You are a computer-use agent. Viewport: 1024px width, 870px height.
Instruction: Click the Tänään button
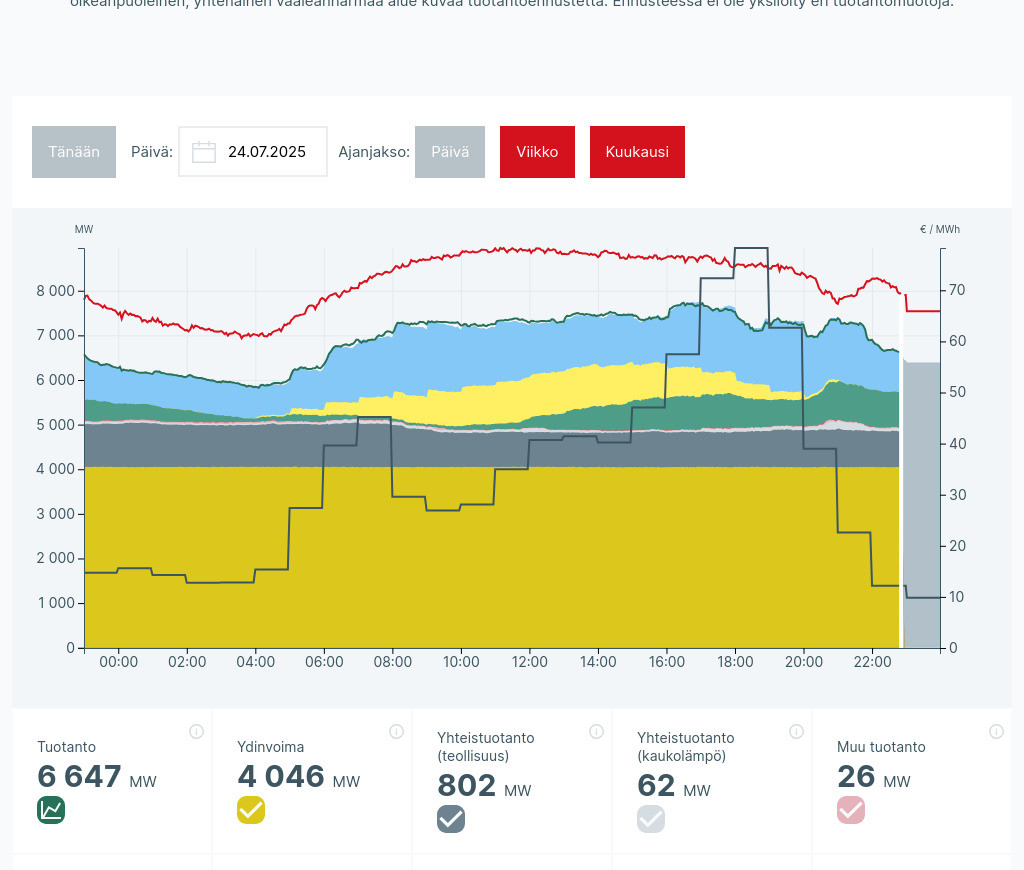pos(74,152)
